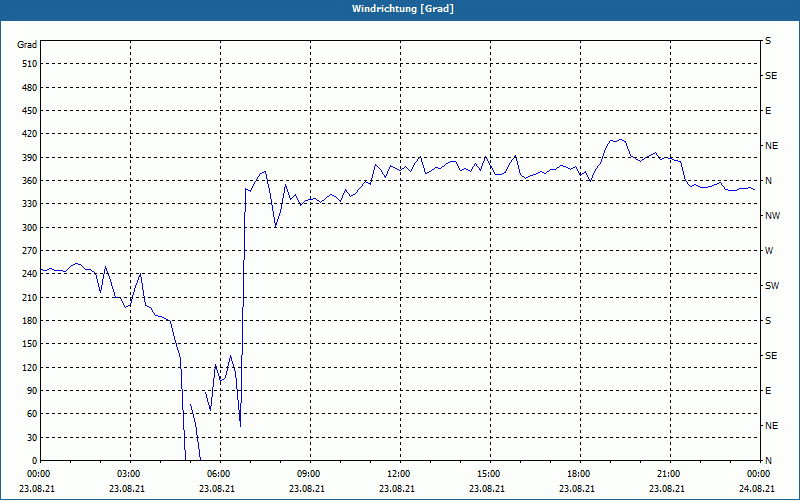800x500 pixels.
Task: Select the 210 y-axis value
Action: click(x=30, y=297)
